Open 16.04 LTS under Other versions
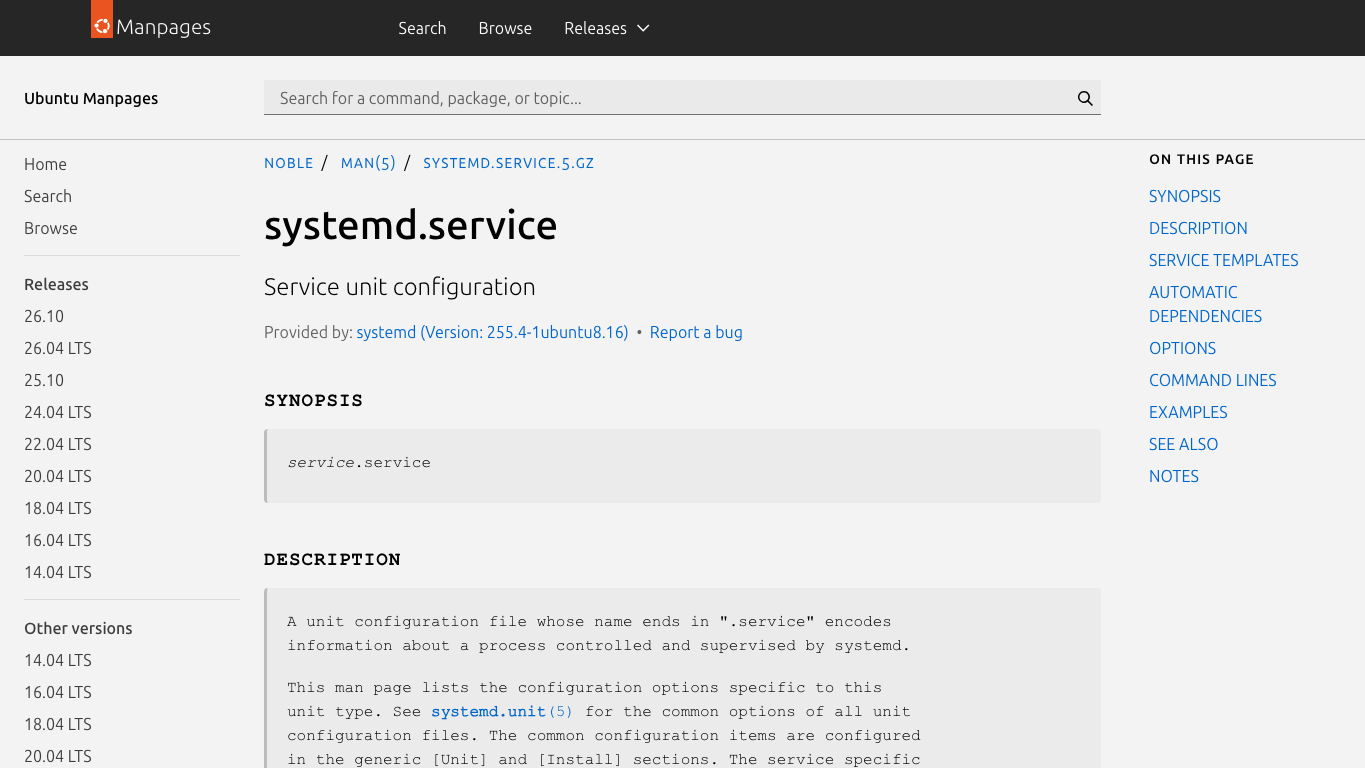This screenshot has width=1365, height=768. [58, 692]
